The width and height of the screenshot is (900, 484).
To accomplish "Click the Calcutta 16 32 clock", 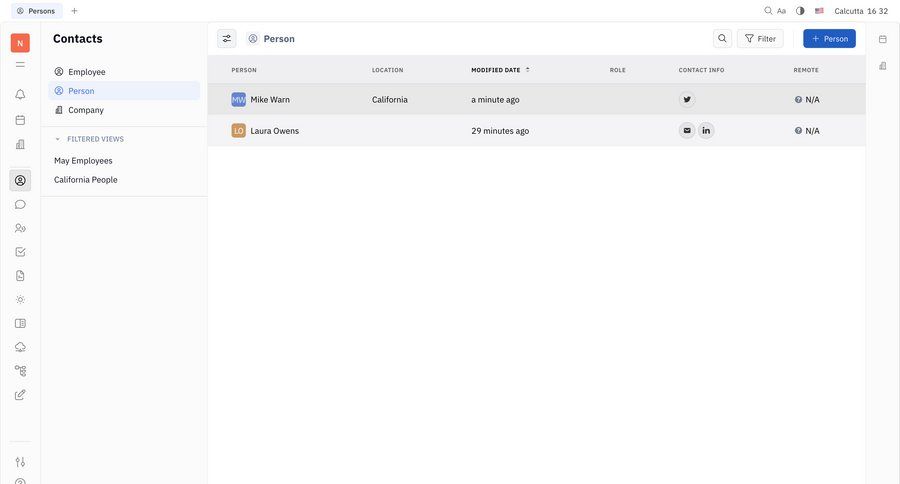I will [x=861, y=11].
